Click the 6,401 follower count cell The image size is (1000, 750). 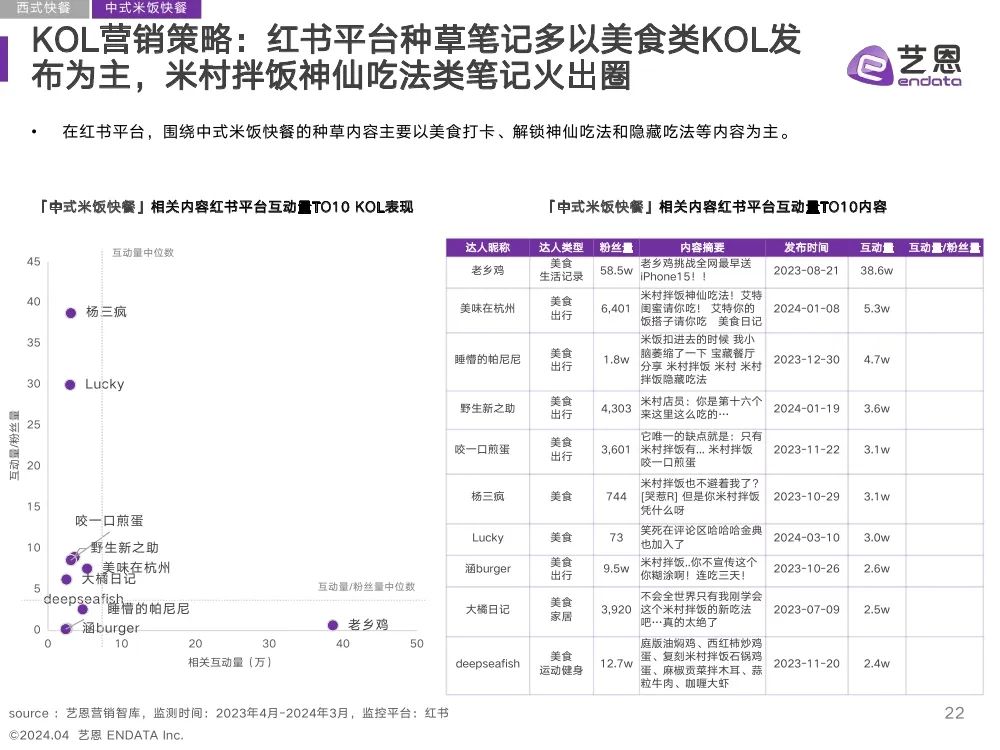coord(616,309)
